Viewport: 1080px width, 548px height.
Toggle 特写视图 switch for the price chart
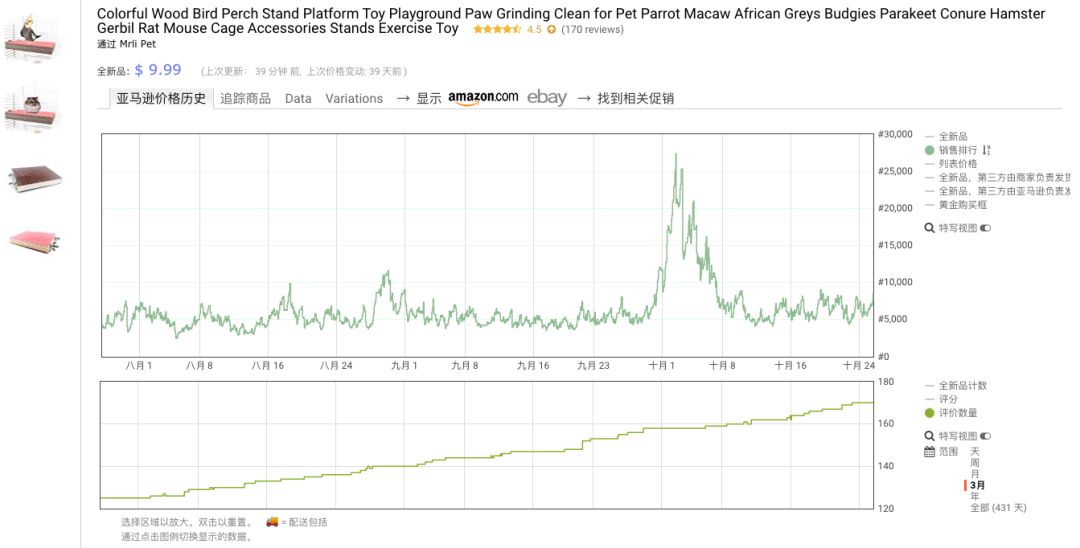pyautogui.click(x=985, y=228)
